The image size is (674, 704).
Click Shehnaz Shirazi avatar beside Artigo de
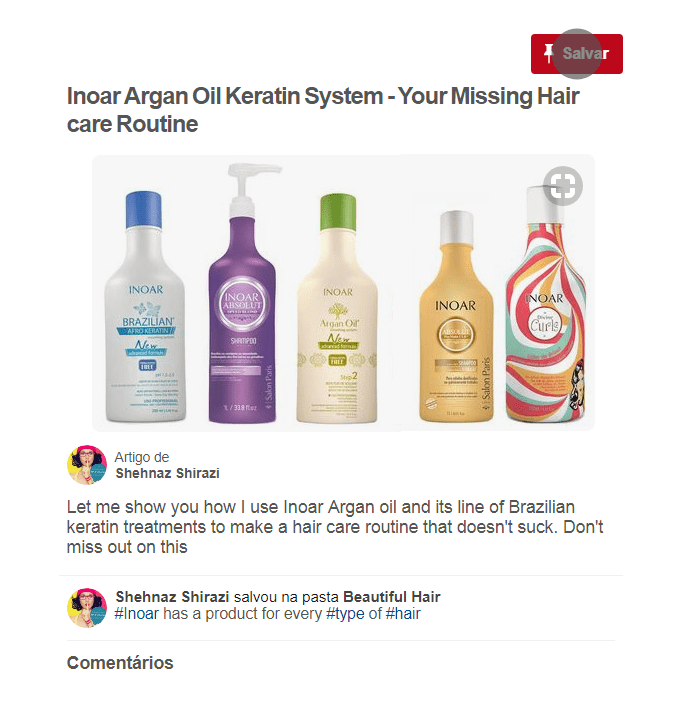click(x=87, y=465)
